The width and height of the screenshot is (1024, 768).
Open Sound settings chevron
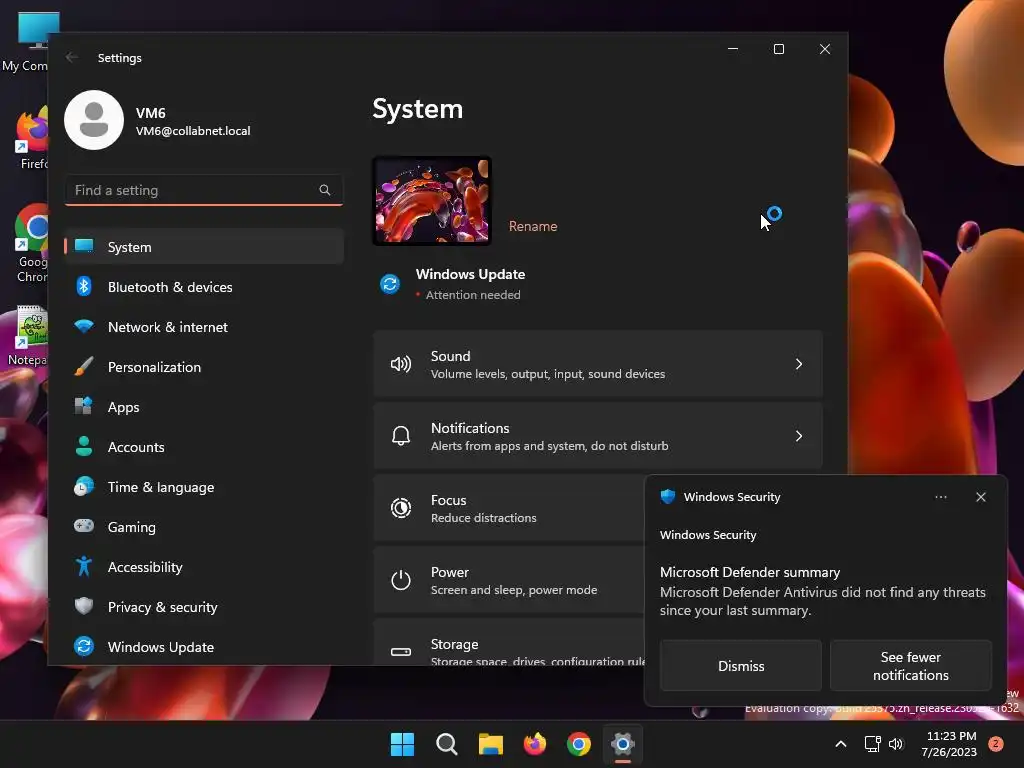pos(799,364)
